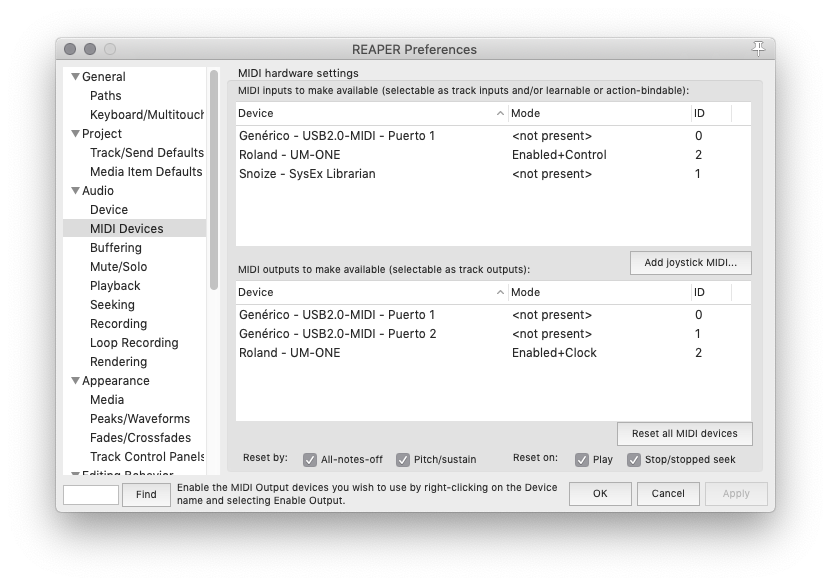The height and width of the screenshot is (586, 831).
Task: Collapse the Project tree section
Action: [75, 134]
